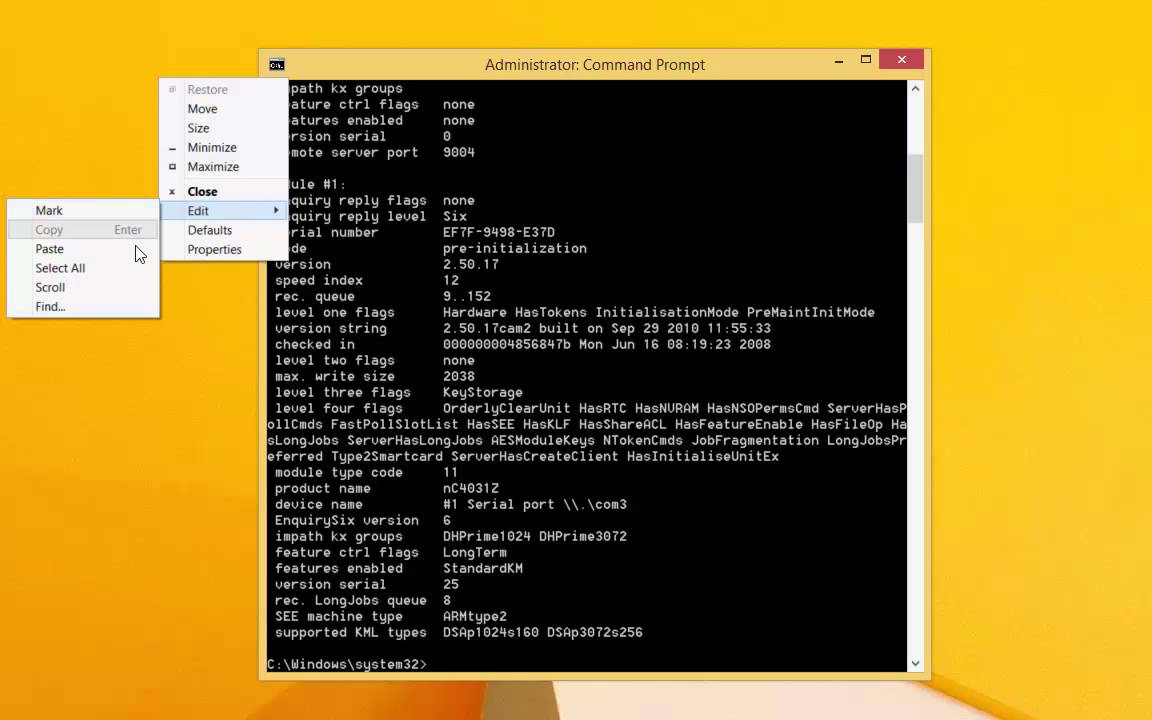Click the text DSAp1024s160 DSAp3072s256
The height and width of the screenshot is (720, 1152).
tap(543, 633)
